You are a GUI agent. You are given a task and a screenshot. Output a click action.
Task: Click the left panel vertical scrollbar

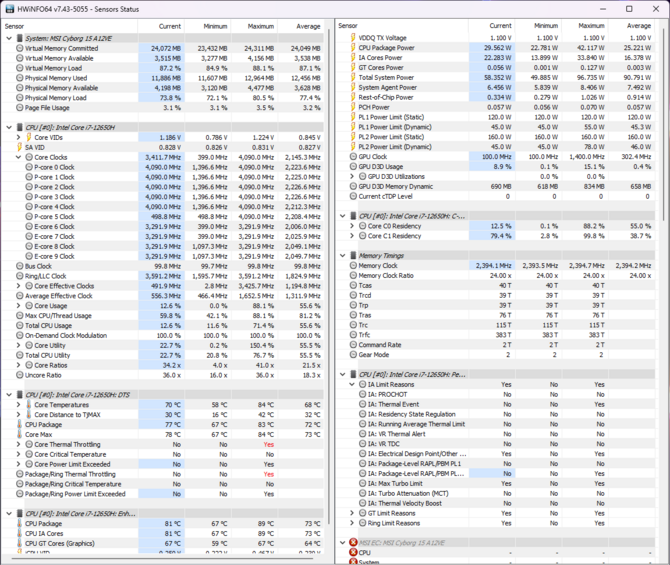(x=329, y=274)
